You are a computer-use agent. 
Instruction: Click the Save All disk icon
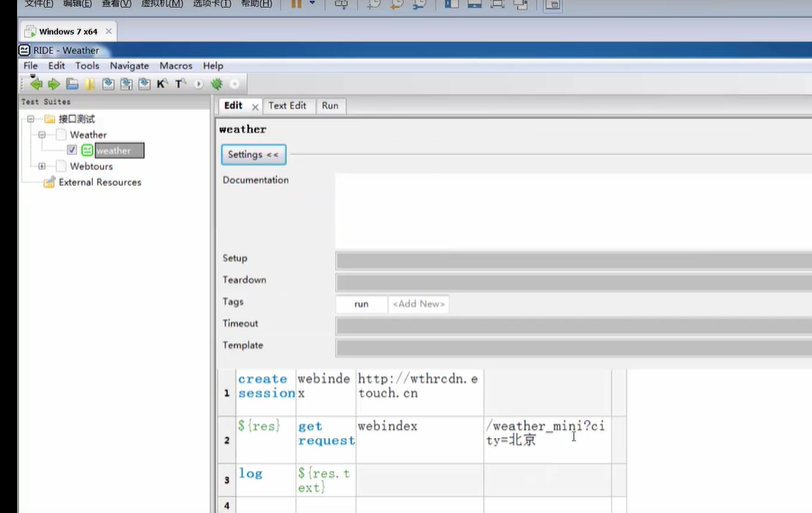pyautogui.click(x=126, y=84)
